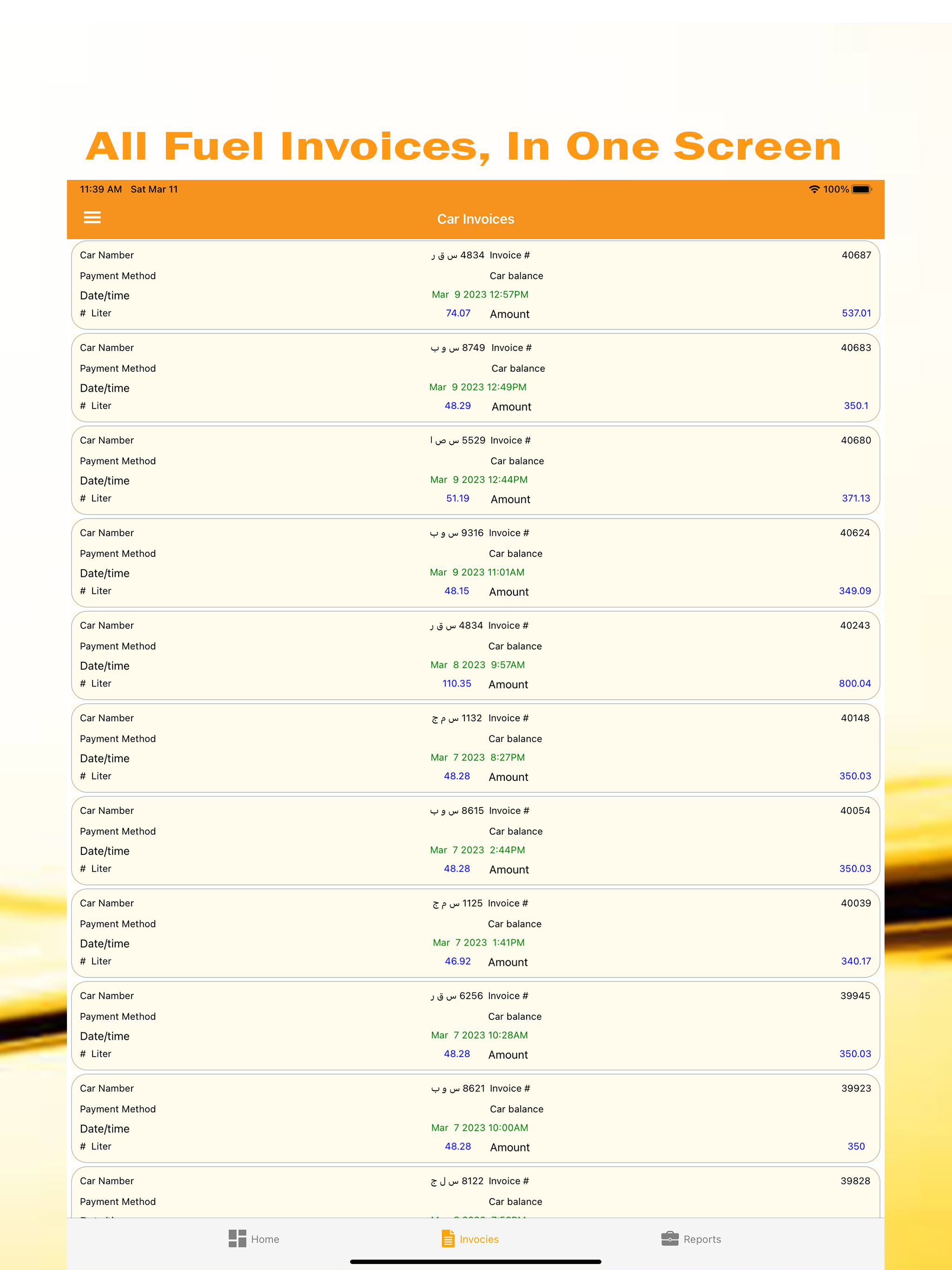Image resolution: width=952 pixels, height=1270 pixels.
Task: Select date Mar 9 2023 12:49PM
Action: [x=478, y=387]
